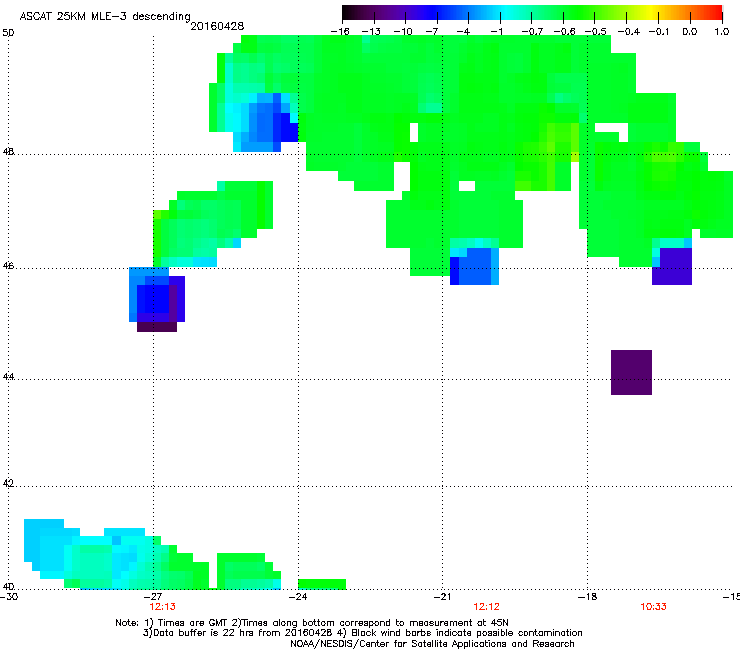Click the plot title "ASCAT 25KM MLE-3 descending"
The image size is (740, 650).
coord(105,17)
